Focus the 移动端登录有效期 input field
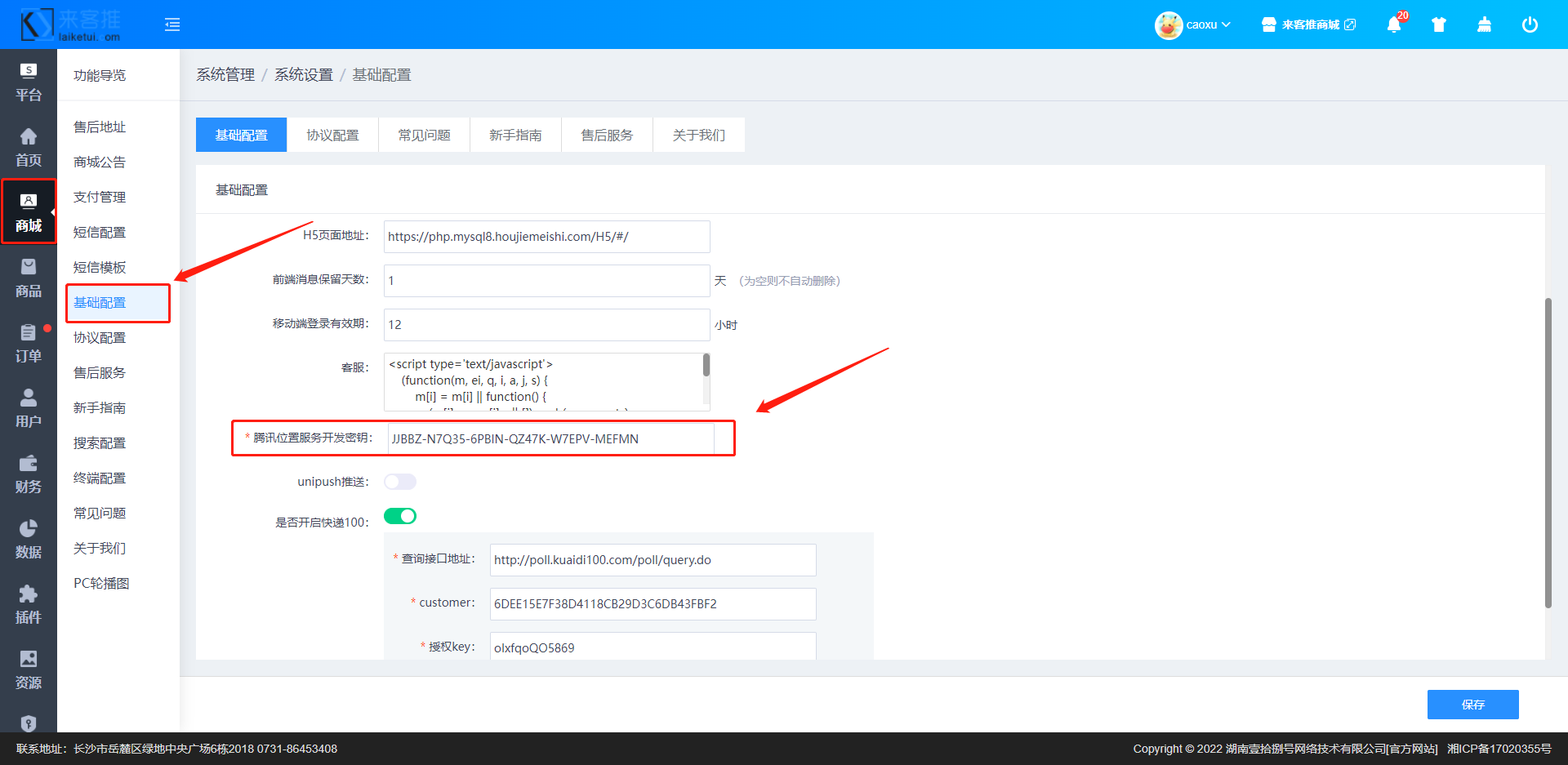Screen dimensions: 1568x765 547,325
